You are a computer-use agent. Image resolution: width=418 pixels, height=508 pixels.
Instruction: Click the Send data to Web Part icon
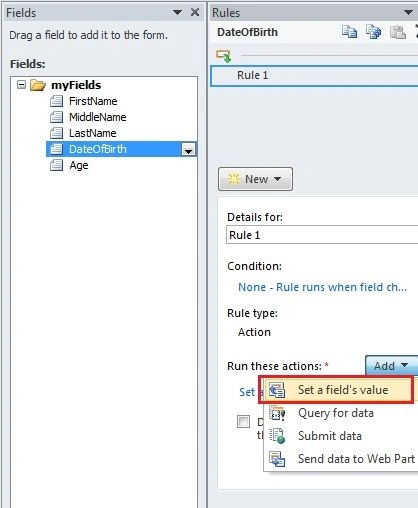click(277, 459)
